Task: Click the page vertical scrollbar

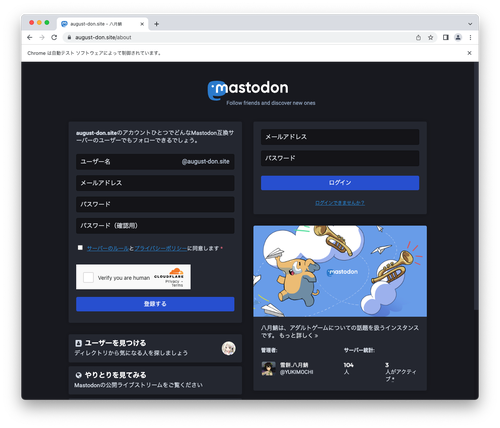Action: coord(476,187)
